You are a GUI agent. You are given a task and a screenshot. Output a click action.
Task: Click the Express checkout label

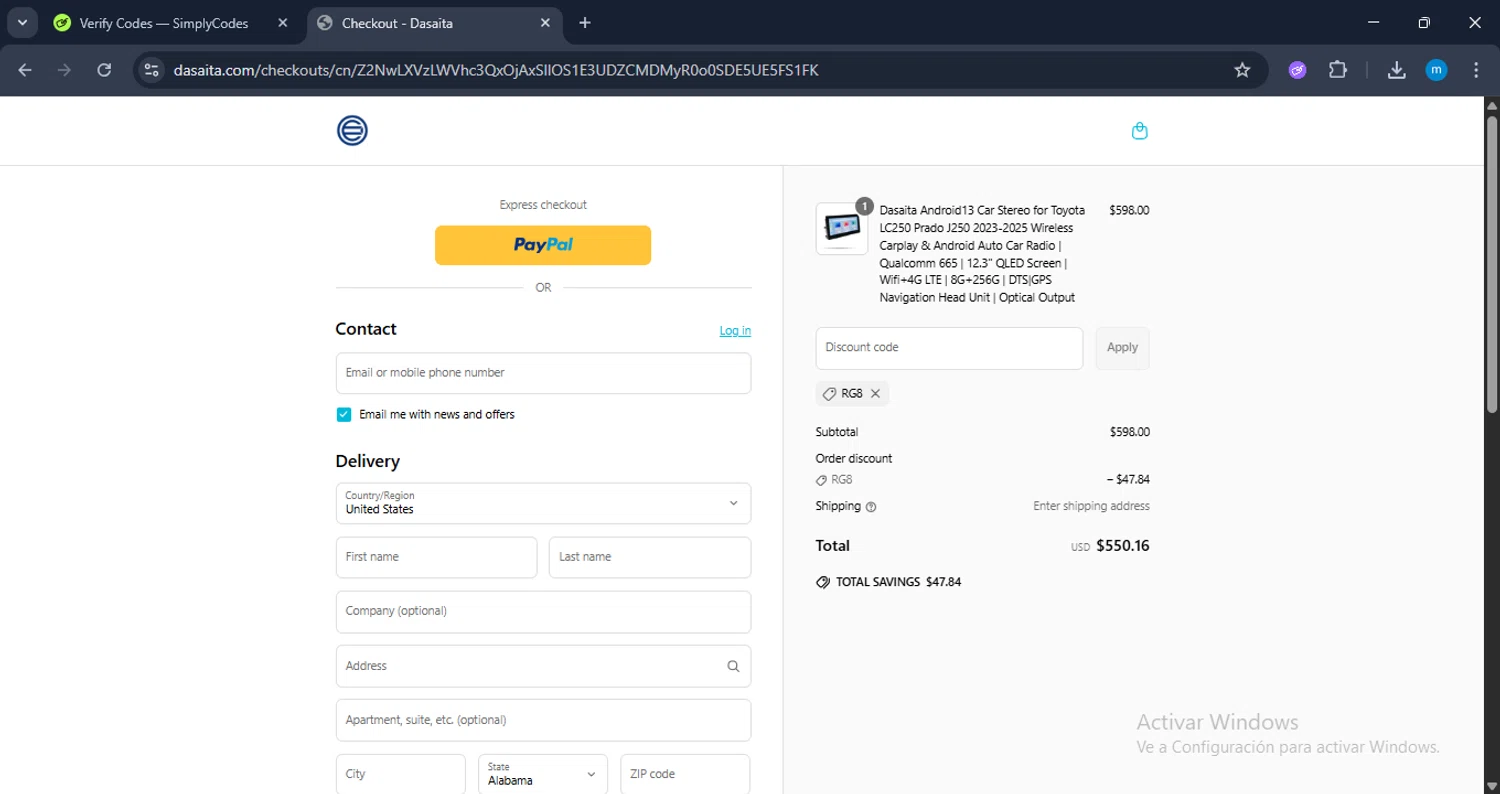point(543,205)
